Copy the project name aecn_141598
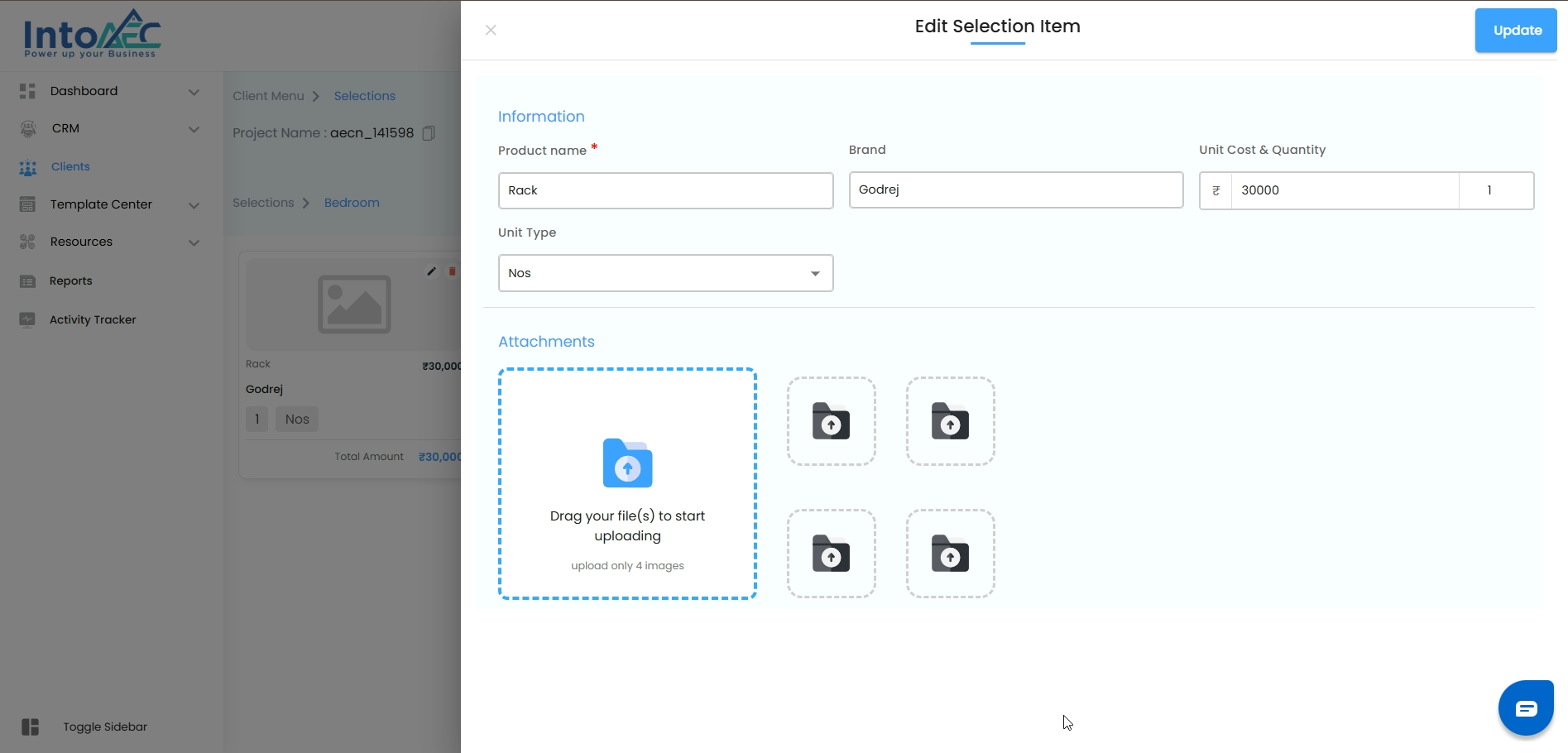Viewport: 1568px width, 753px height. 429,133
